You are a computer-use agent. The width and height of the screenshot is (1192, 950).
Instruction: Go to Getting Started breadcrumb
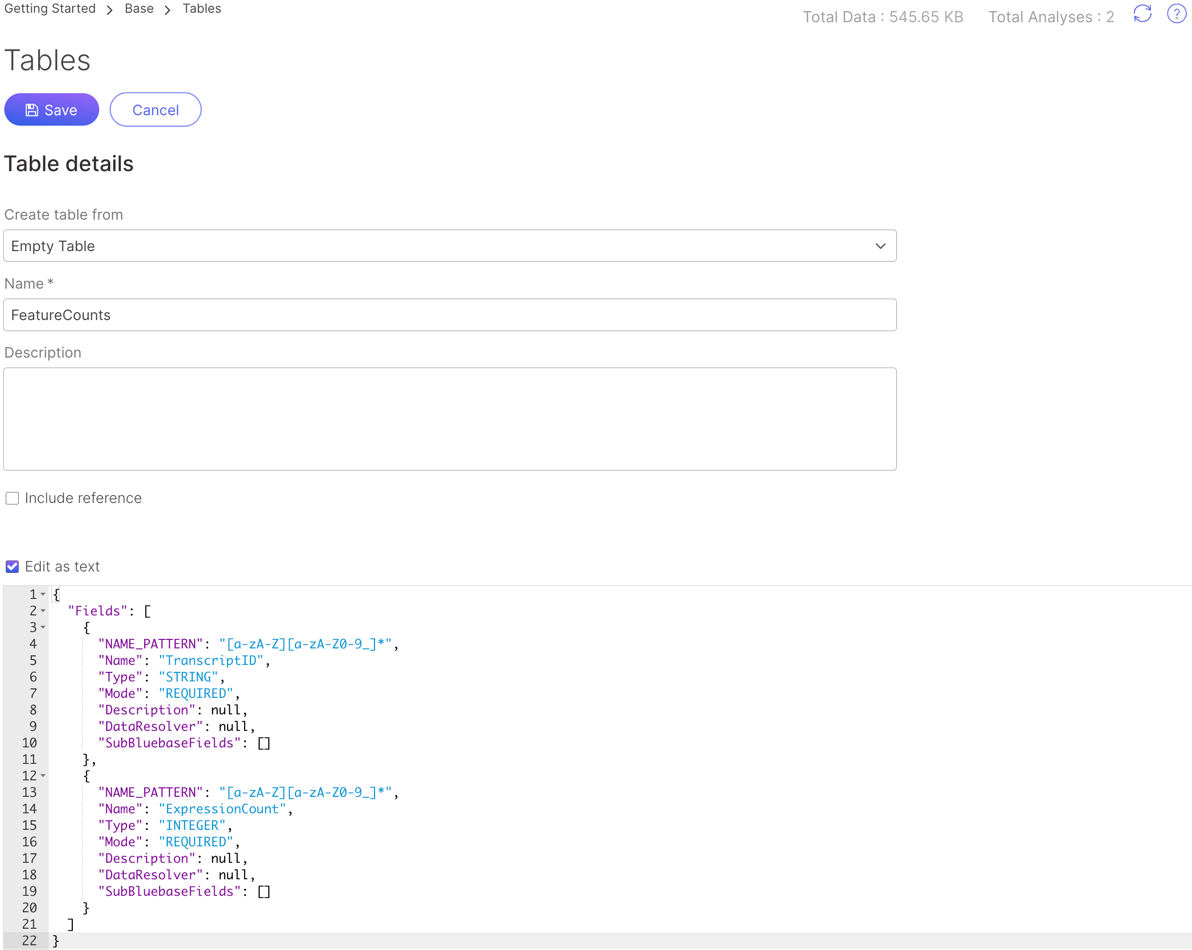(x=50, y=9)
